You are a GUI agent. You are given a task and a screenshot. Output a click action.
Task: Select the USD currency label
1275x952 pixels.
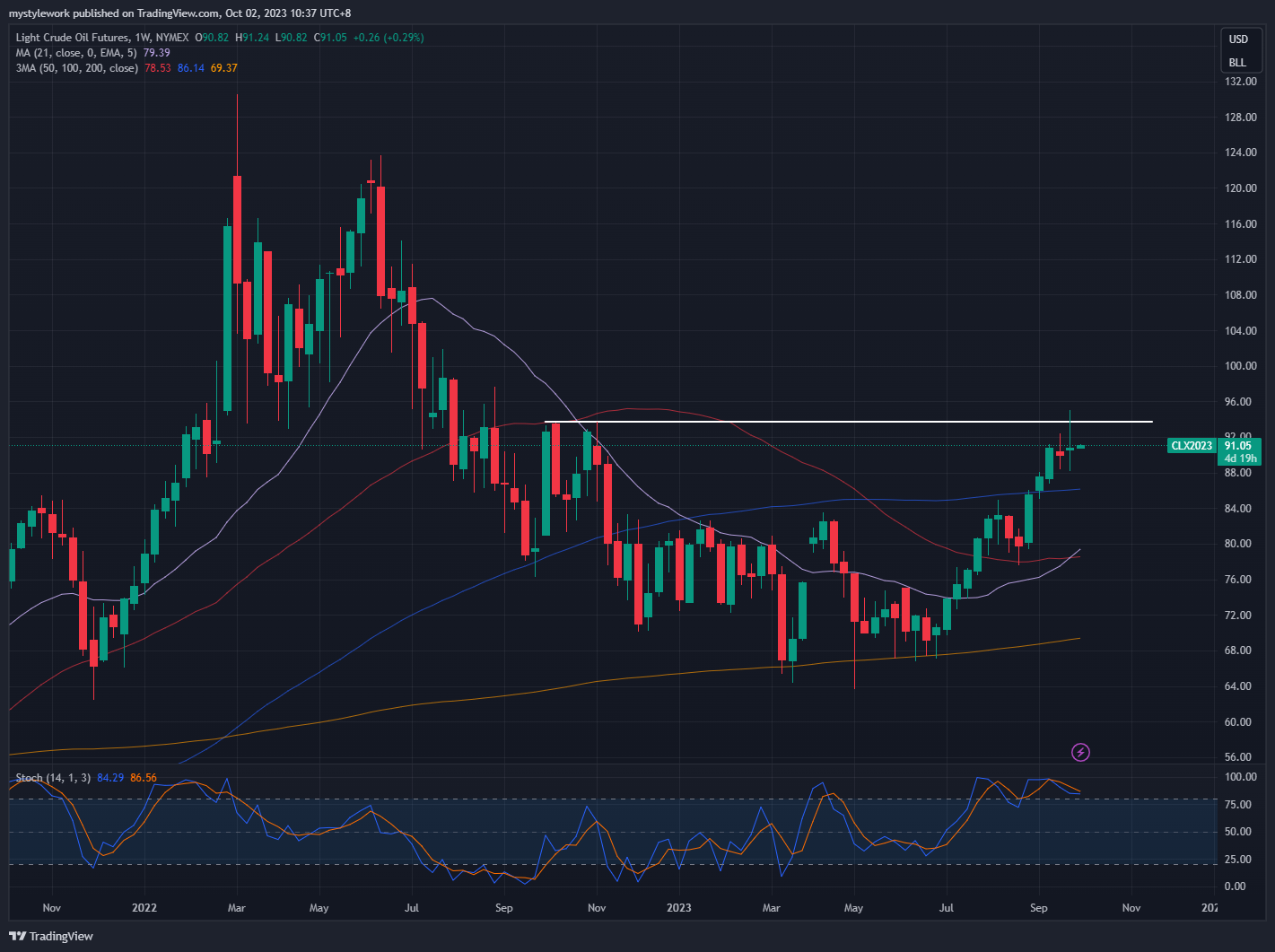(x=1238, y=39)
